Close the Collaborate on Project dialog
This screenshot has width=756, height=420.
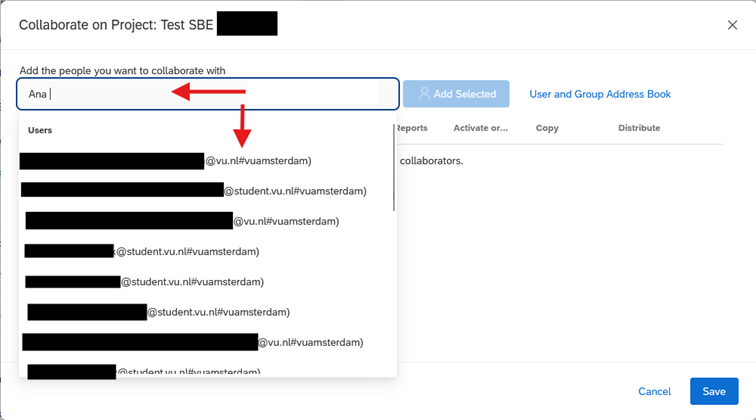tap(732, 25)
